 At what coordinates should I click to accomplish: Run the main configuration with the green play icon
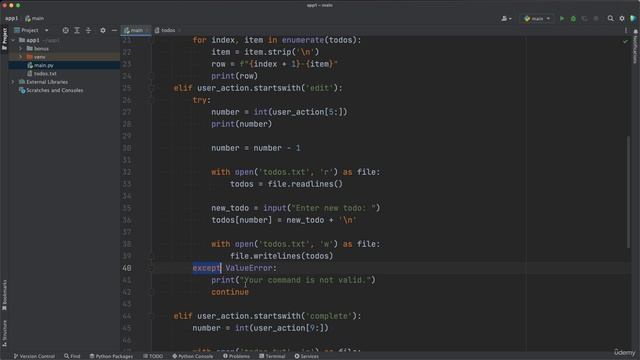562,18
